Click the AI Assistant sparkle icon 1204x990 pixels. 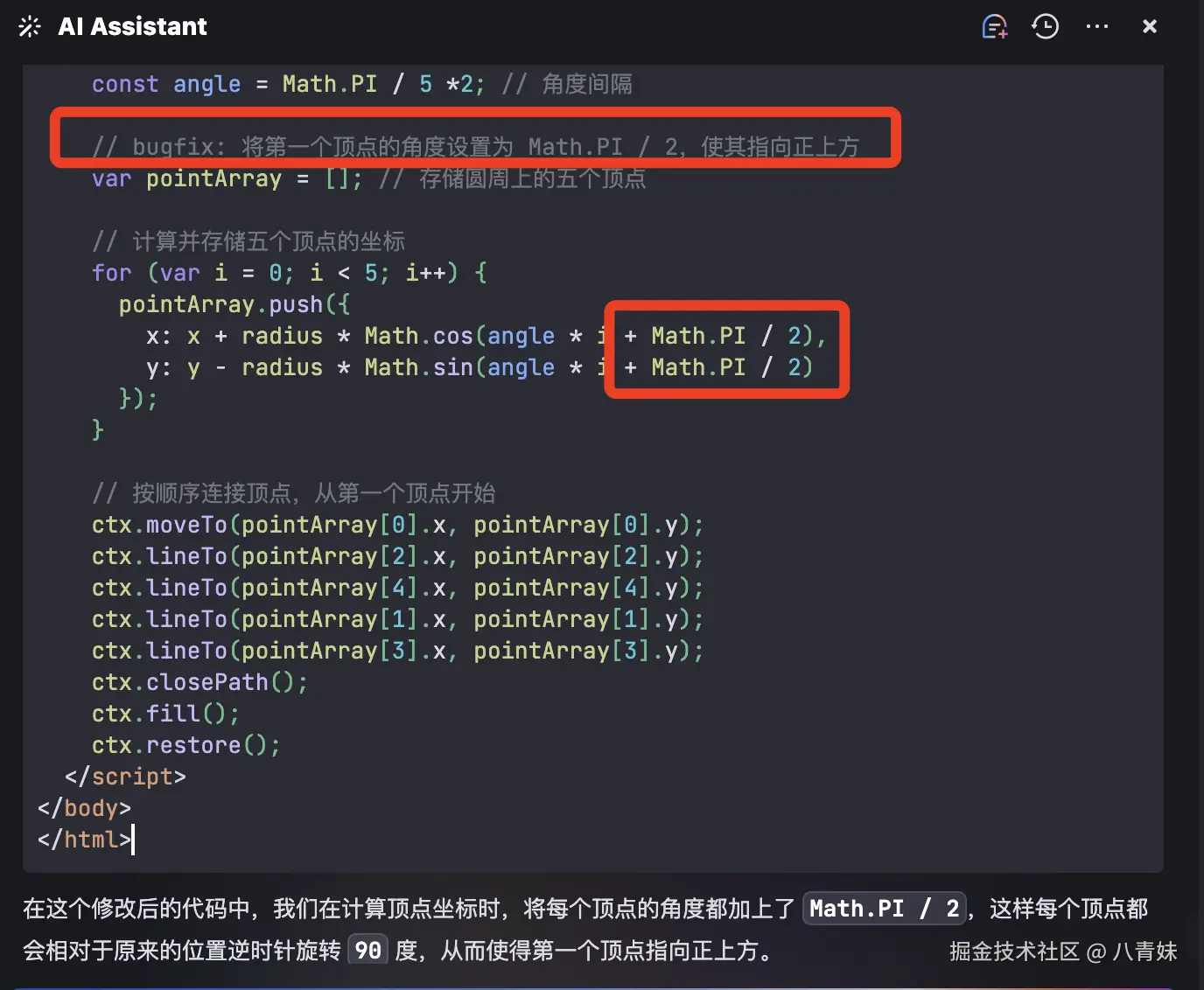30,27
